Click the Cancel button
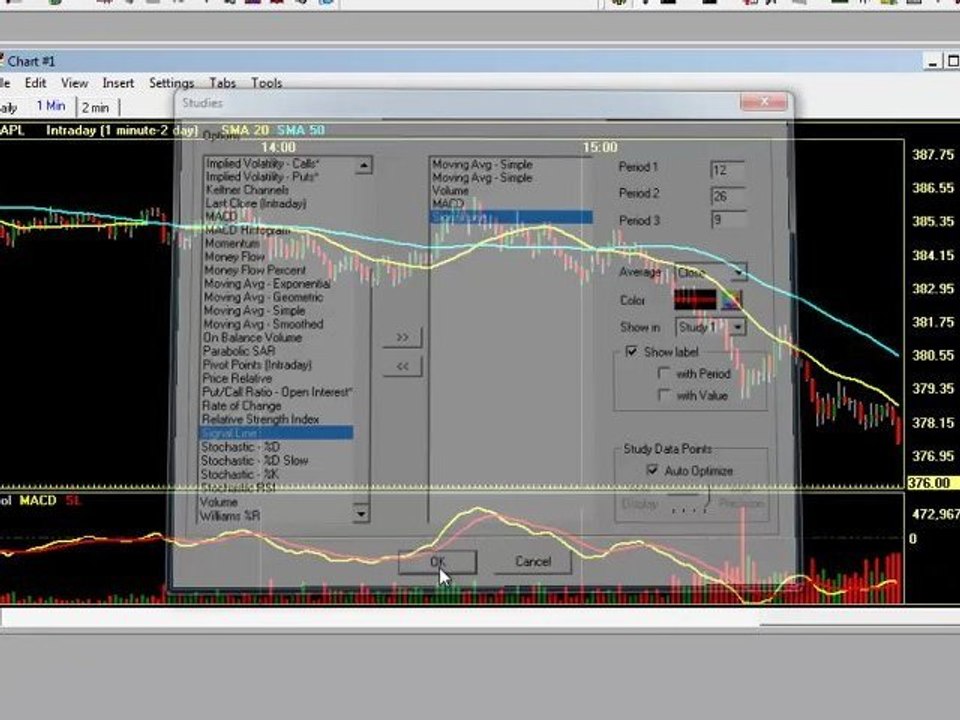 (x=533, y=561)
